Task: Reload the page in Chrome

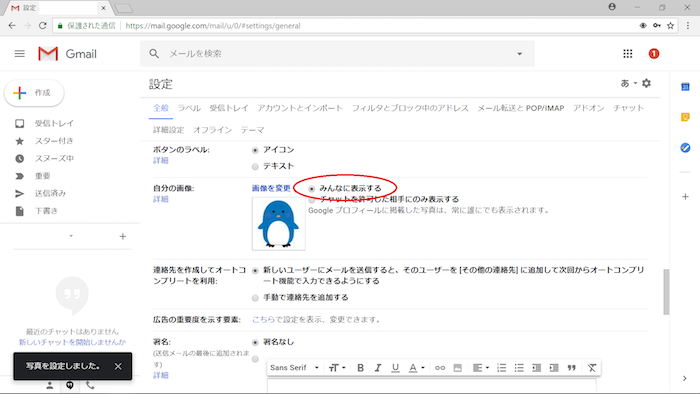Action: click(x=42, y=25)
